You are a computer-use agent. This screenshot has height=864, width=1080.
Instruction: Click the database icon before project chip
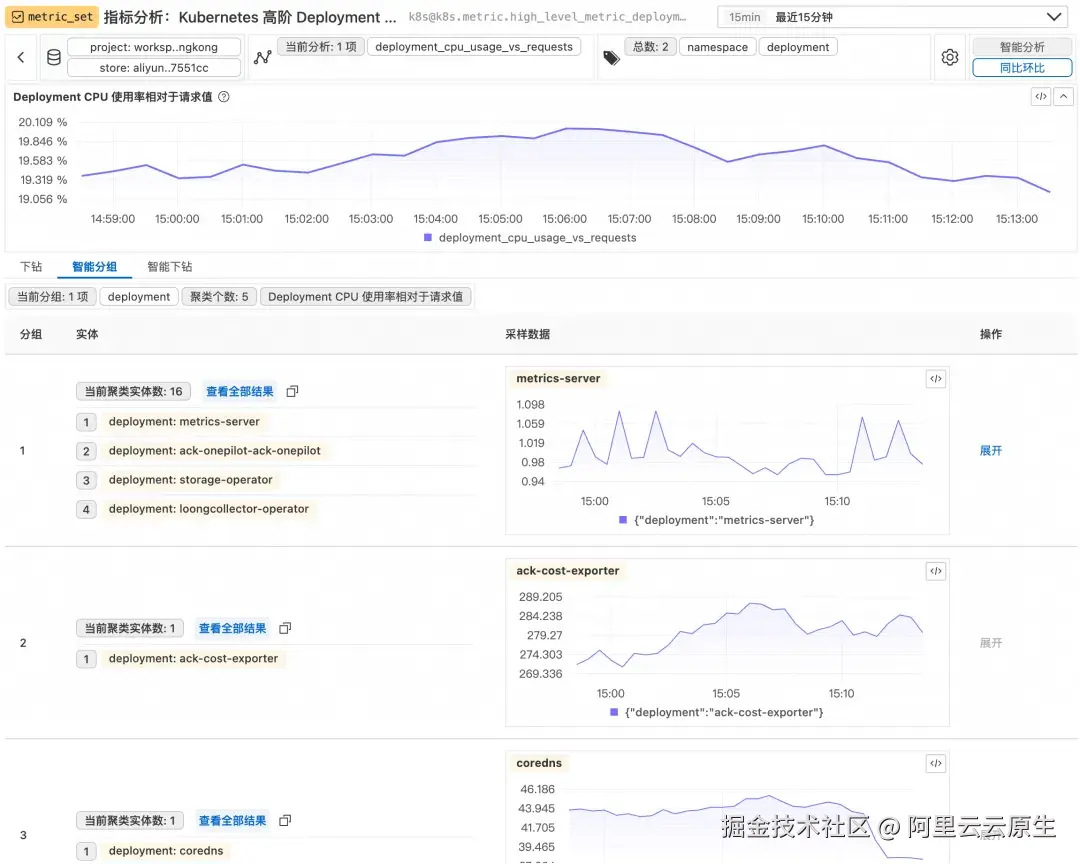53,57
